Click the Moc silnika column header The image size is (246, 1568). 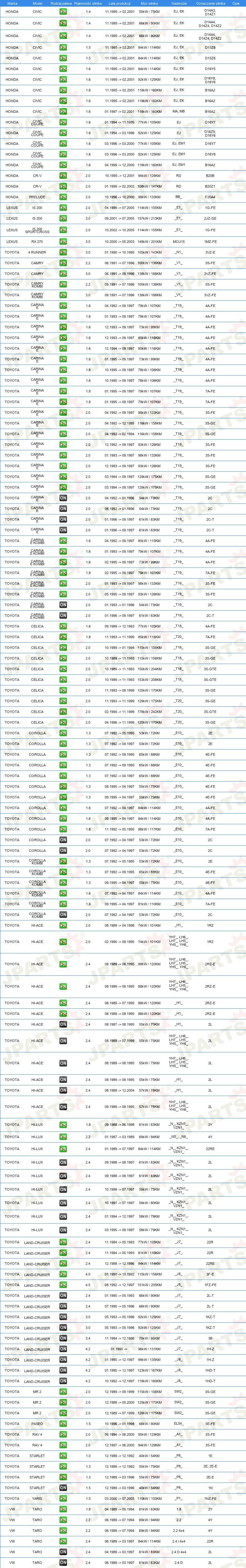(x=149, y=3)
